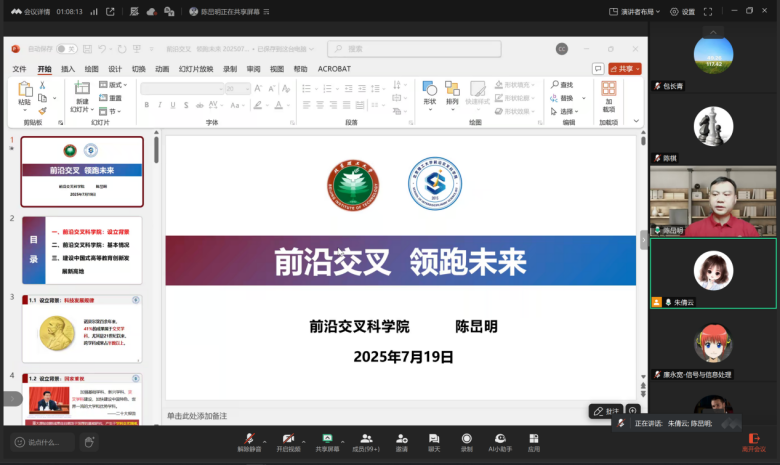This screenshot has width=780, height=465.
Task: Click the CC account avatar button
Action: (562, 49)
